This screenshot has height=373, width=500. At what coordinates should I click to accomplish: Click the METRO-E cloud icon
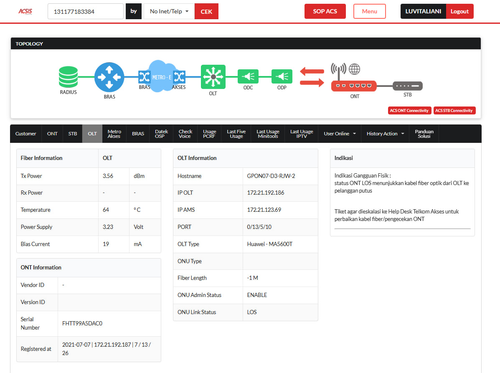(x=162, y=76)
